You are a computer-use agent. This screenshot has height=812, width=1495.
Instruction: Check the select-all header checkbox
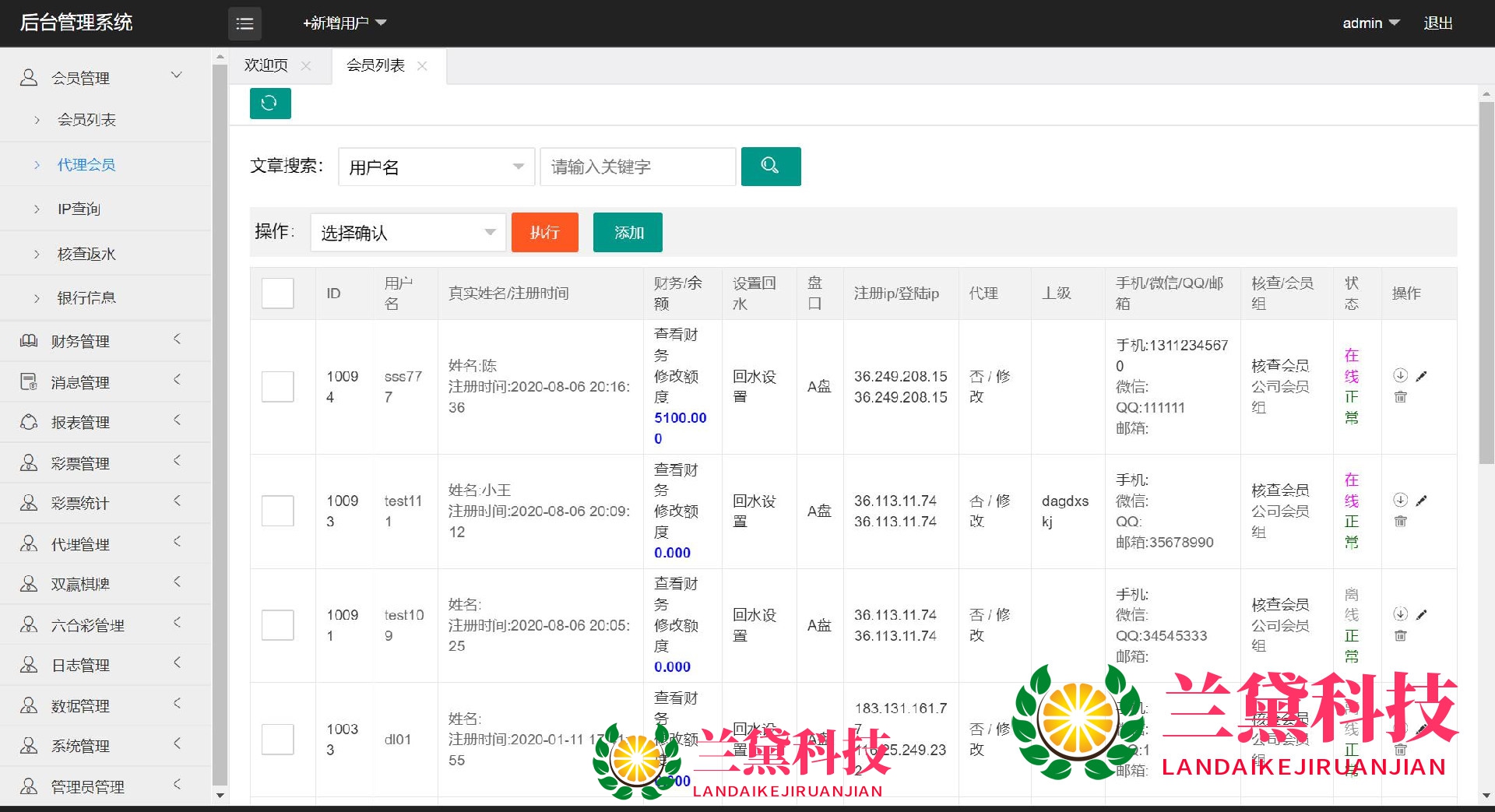(277, 294)
